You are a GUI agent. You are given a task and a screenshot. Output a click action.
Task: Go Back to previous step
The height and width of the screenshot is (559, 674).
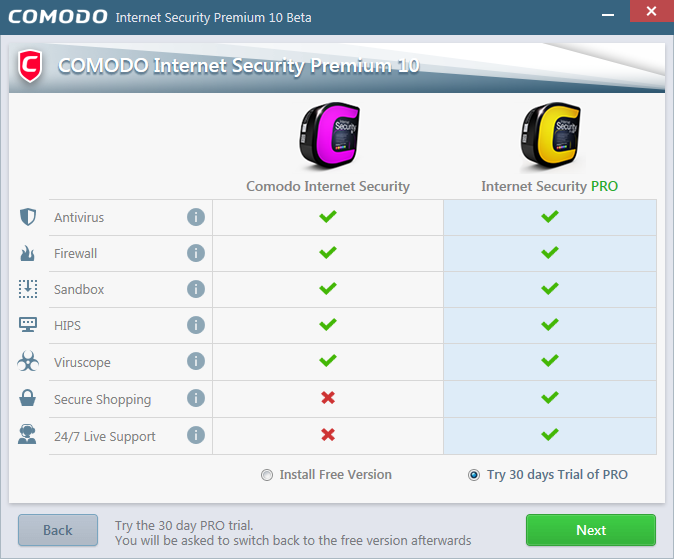tap(58, 530)
